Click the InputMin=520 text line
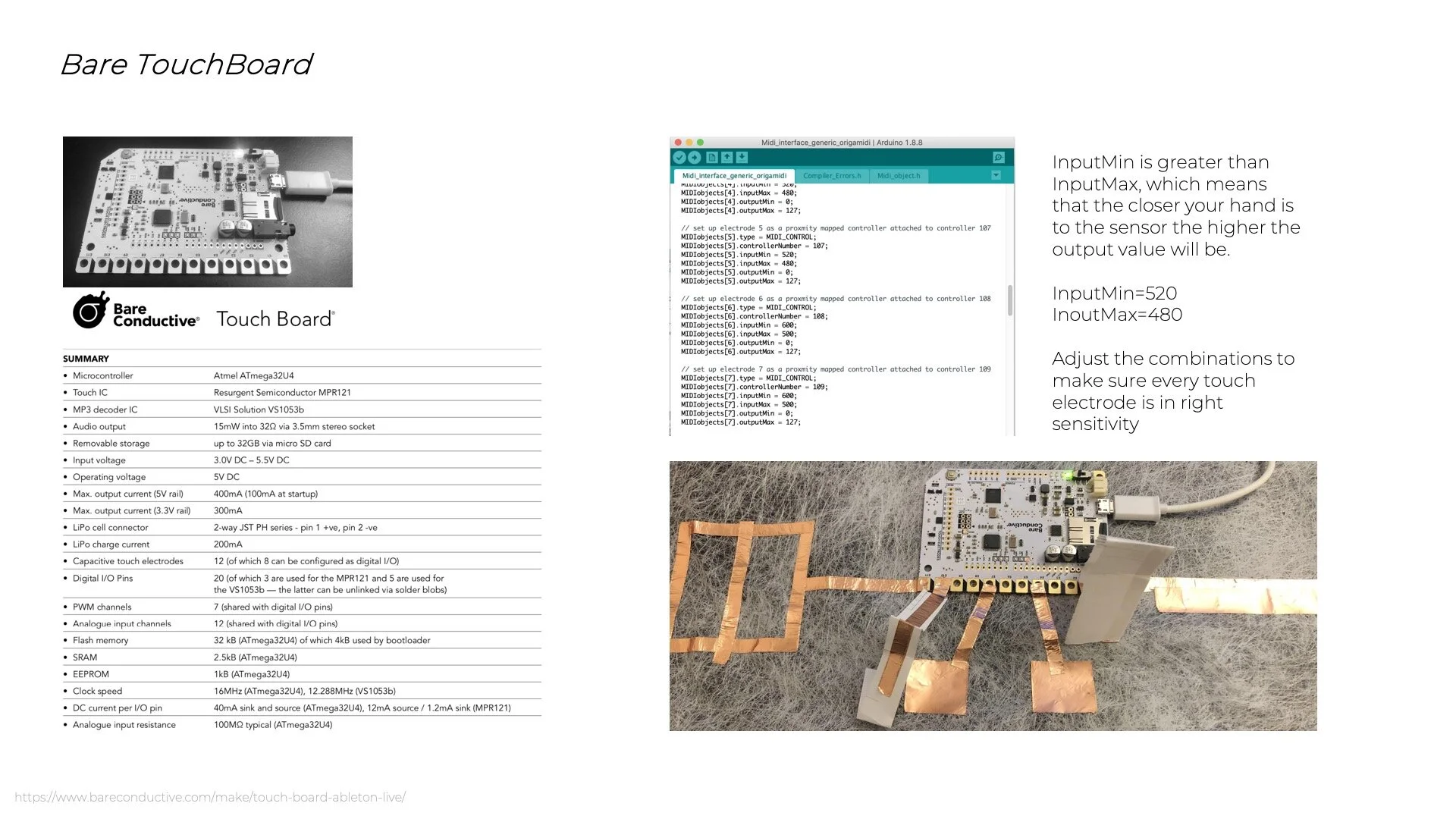The image size is (1456, 819). click(x=1114, y=293)
